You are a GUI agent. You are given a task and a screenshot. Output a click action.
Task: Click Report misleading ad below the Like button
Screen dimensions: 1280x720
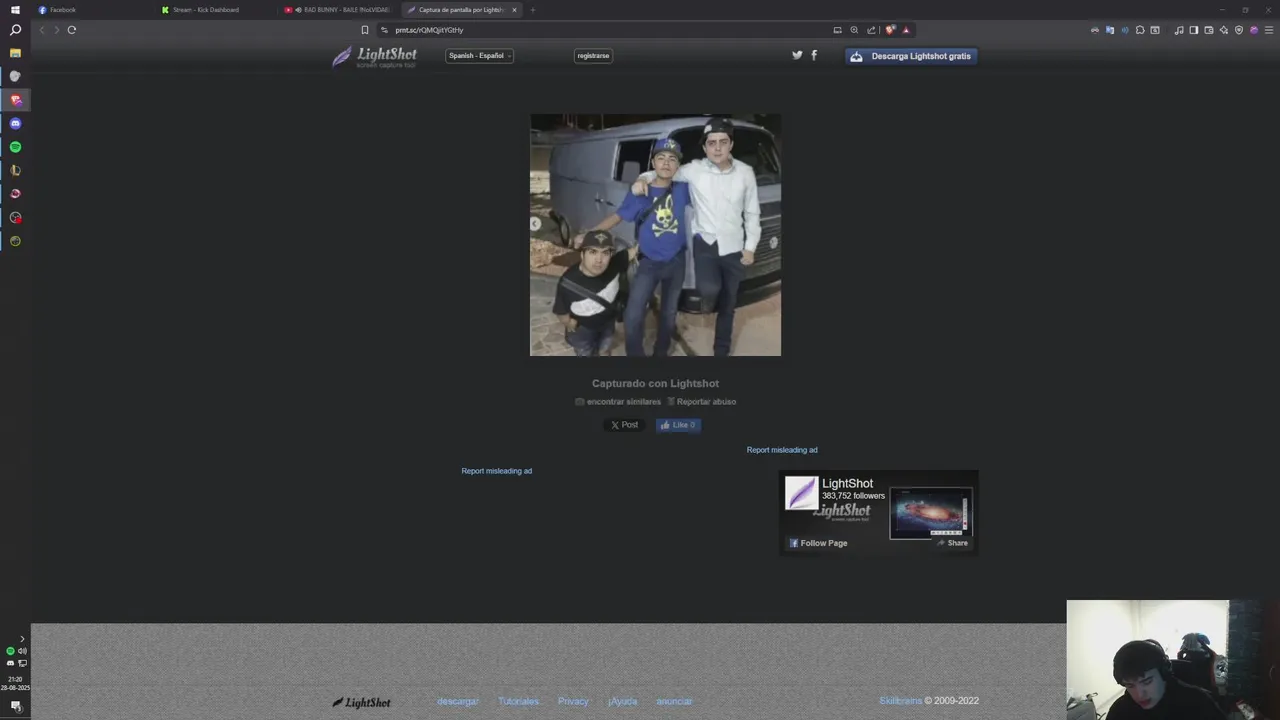497,471
